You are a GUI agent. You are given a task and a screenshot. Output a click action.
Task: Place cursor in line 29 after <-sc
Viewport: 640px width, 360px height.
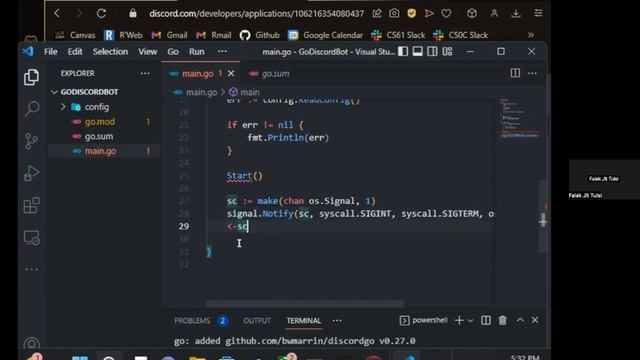click(249, 227)
